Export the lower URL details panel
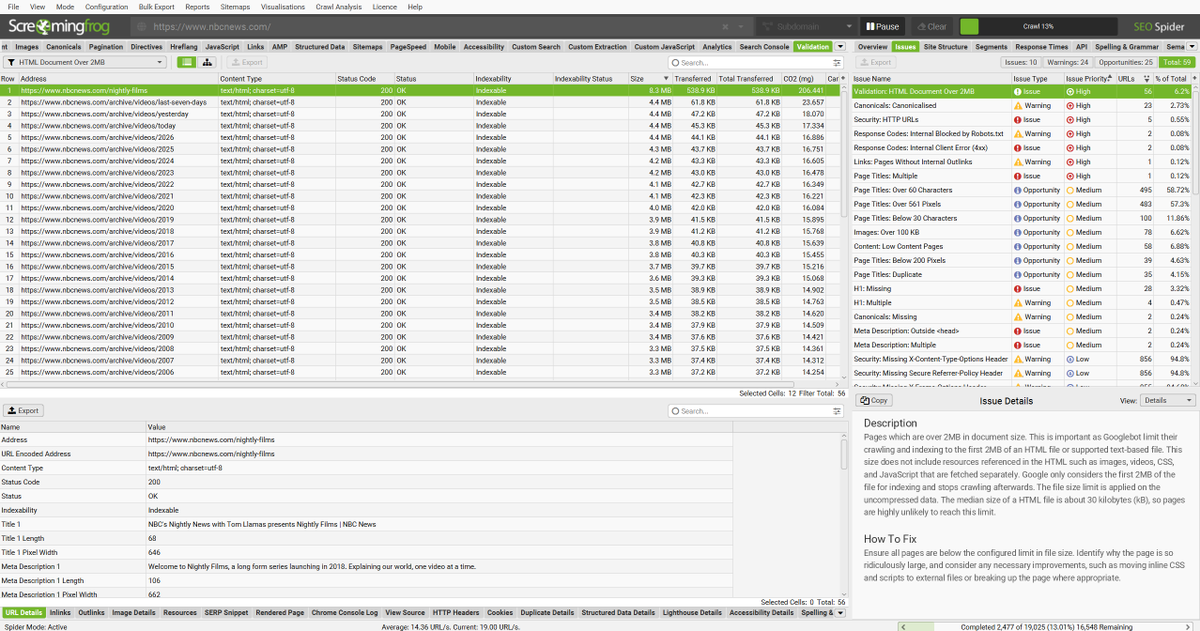The image size is (1200, 631). pos(23,410)
